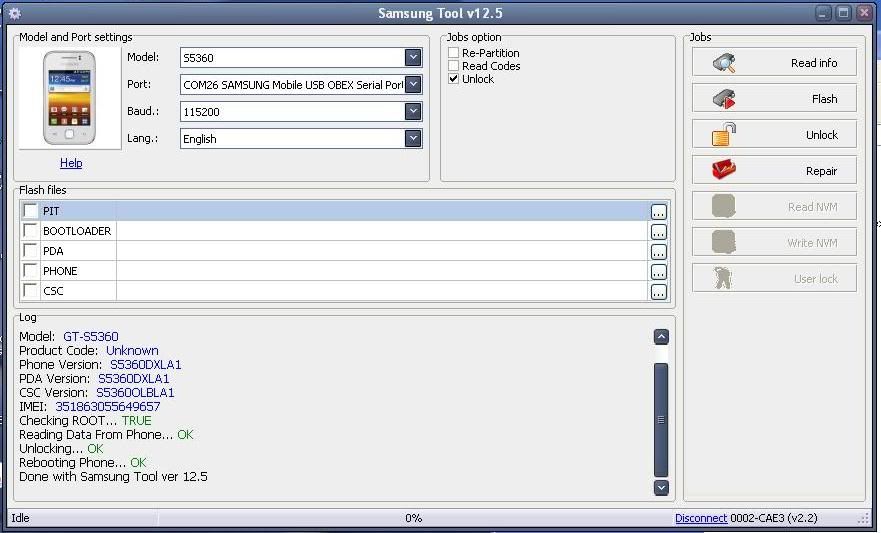The image size is (881, 533).
Task: Click the Disconnect link in status bar
Action: tap(701, 518)
